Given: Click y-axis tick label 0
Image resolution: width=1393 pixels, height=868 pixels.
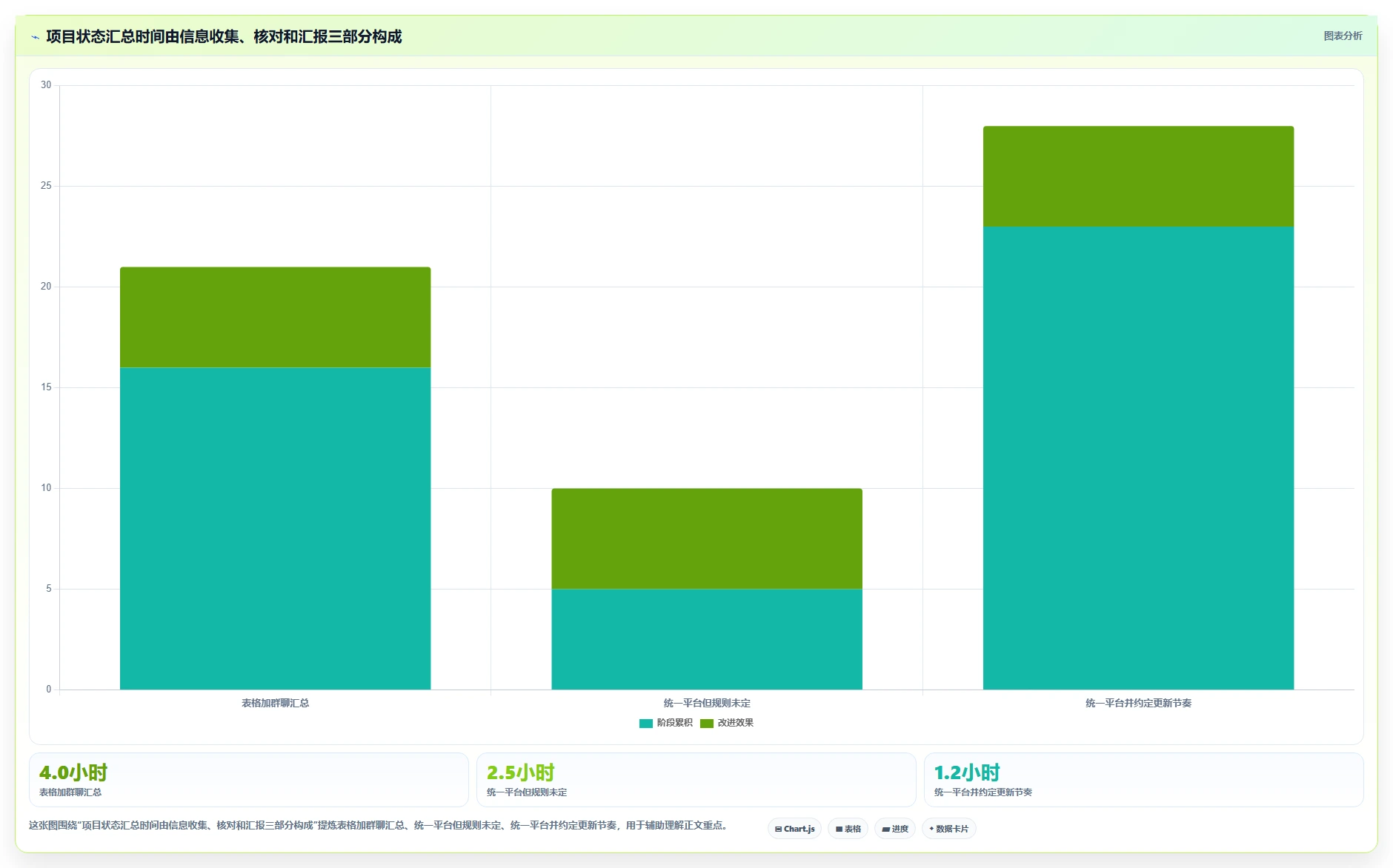Looking at the screenshot, I should (49, 689).
